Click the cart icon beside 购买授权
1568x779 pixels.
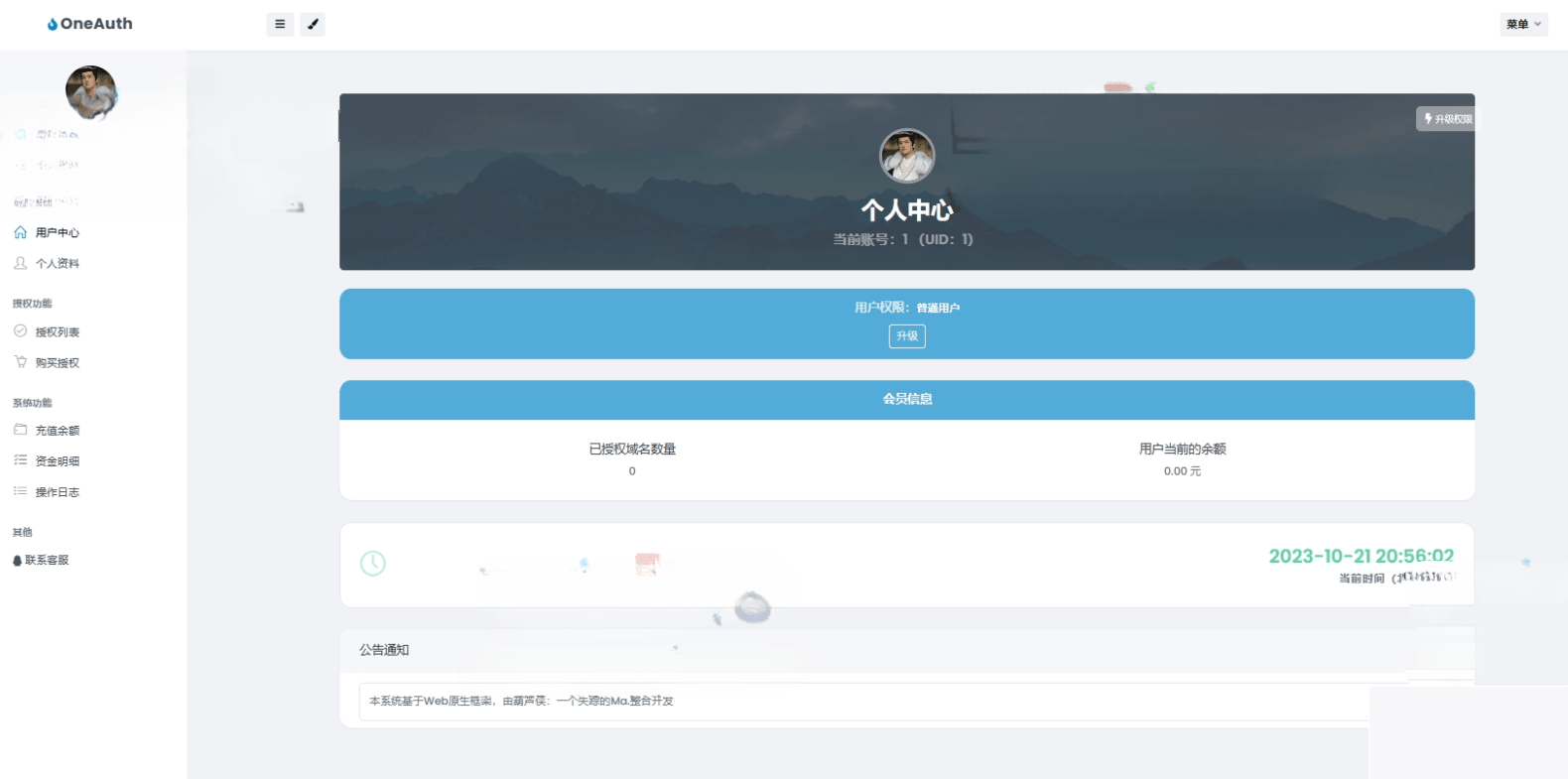tap(20, 362)
